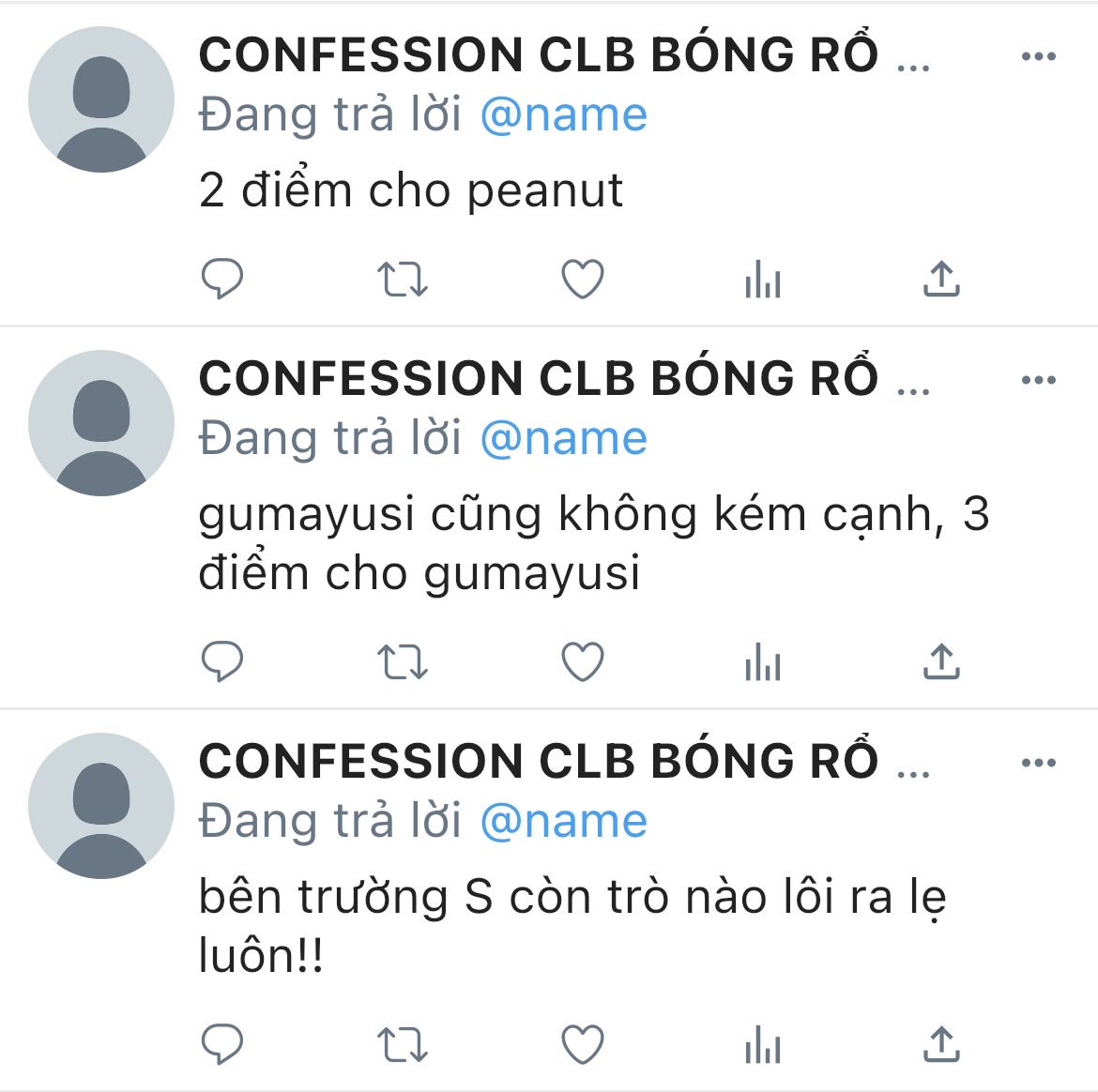The width and height of the screenshot is (1098, 1092).
Task: Like the '2 điểm cho peanut' tweet
Action: click(583, 279)
